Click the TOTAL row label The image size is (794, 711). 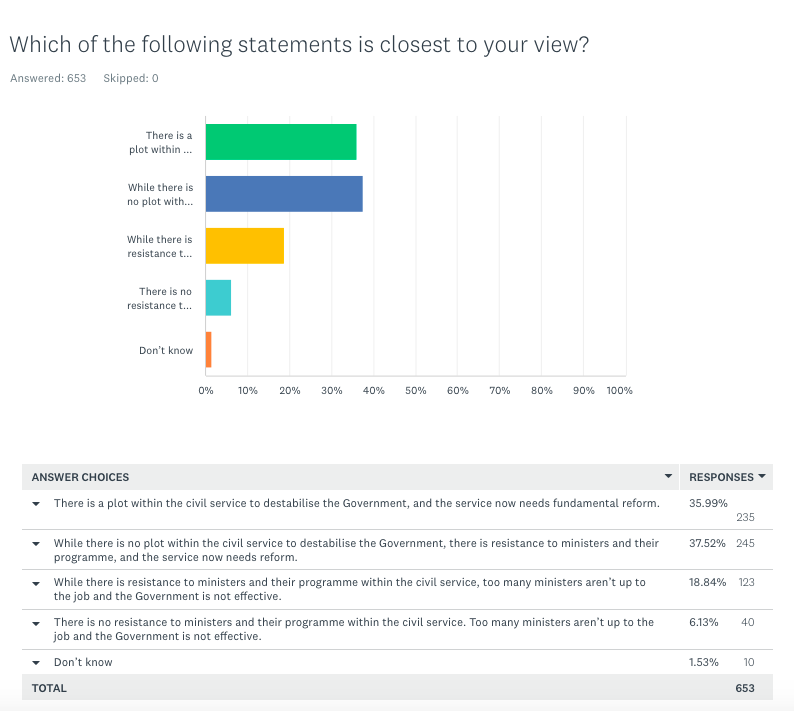coord(49,688)
